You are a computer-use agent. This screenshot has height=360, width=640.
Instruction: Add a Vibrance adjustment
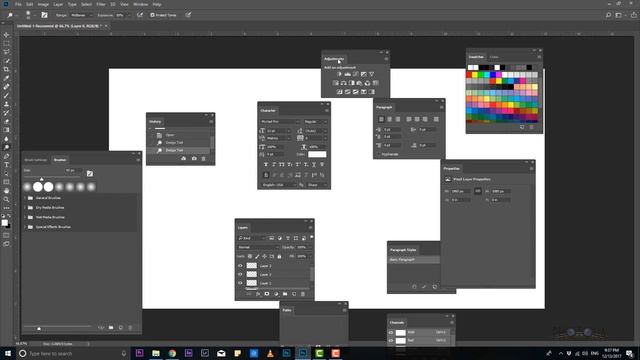pos(371,74)
